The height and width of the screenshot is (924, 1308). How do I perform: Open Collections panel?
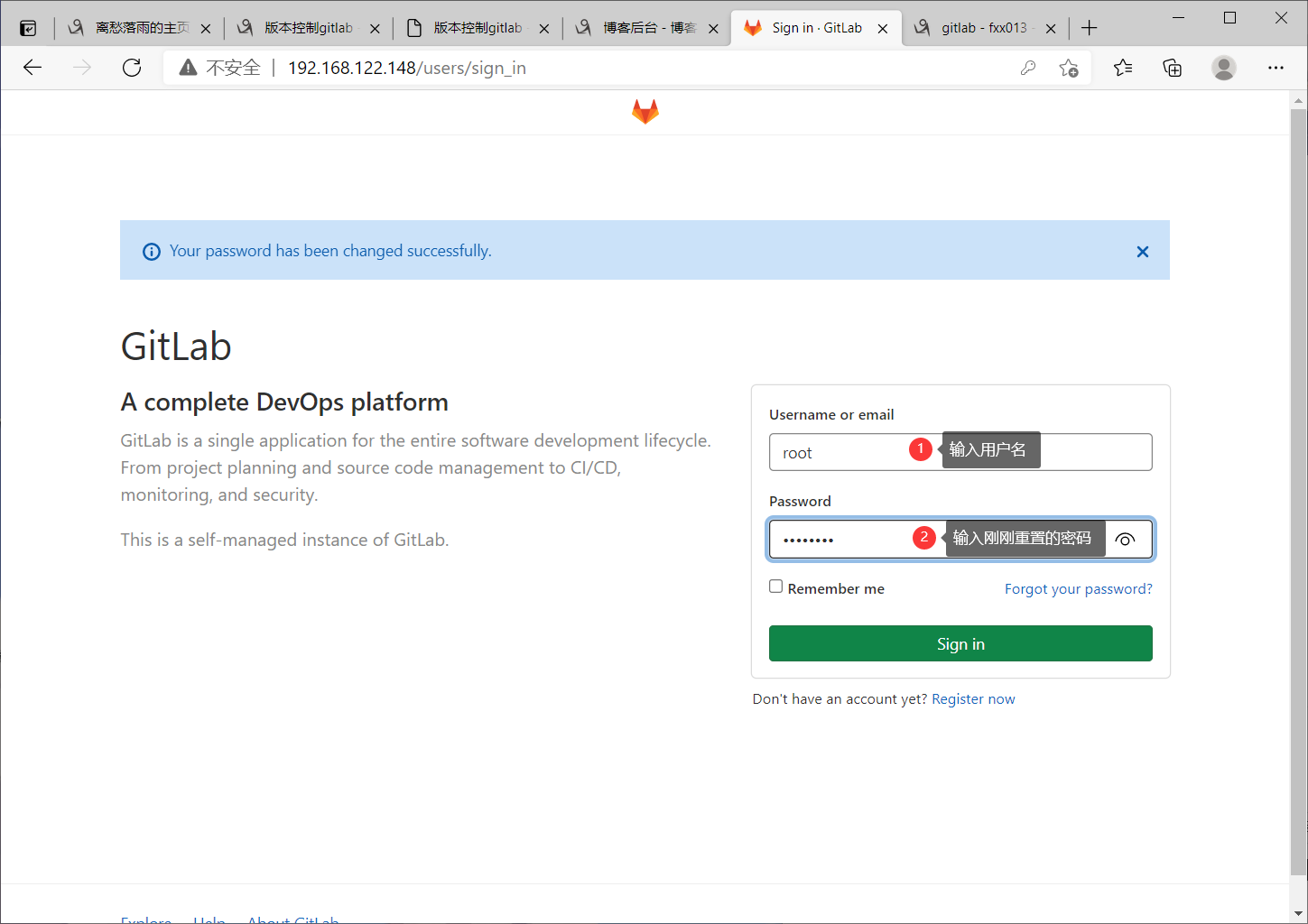(1172, 68)
